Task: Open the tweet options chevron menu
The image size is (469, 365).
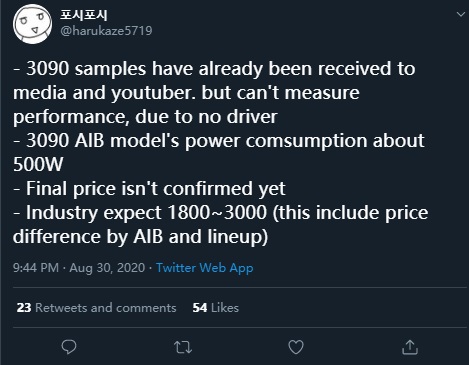Action: pyautogui.click(x=461, y=14)
